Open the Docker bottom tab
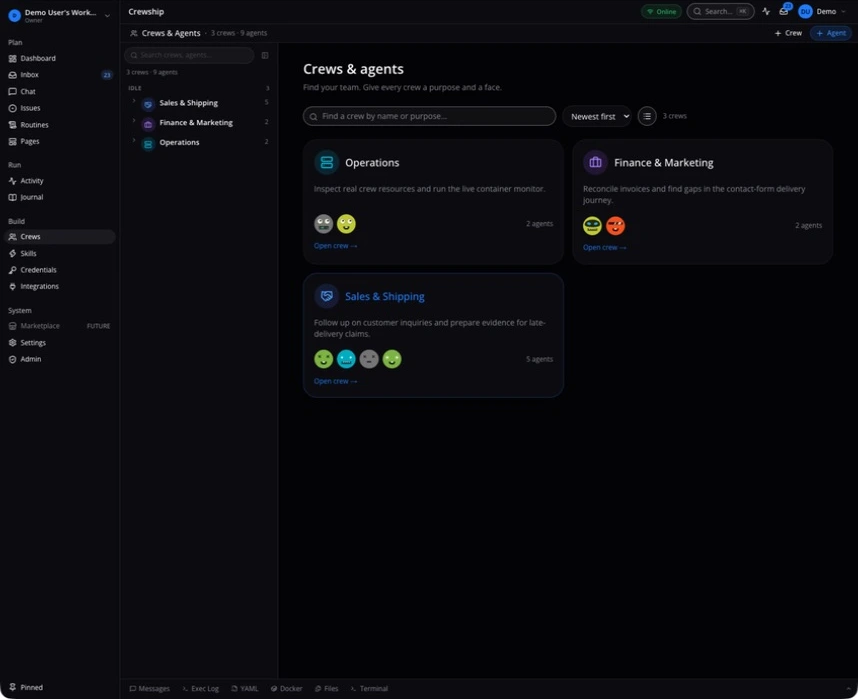Screen dimensions: 858x699 pos(286,689)
